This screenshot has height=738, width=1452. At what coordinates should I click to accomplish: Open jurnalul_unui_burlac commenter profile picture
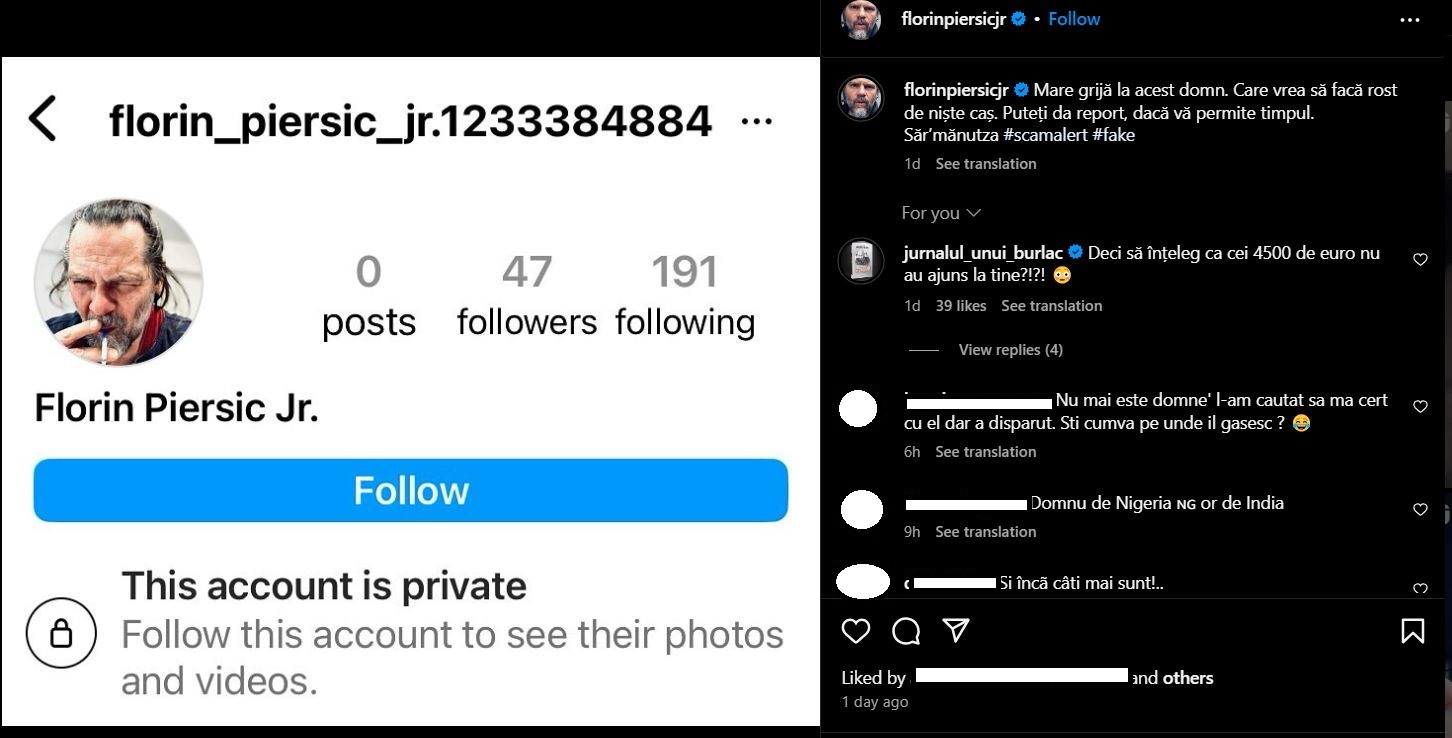[860, 261]
